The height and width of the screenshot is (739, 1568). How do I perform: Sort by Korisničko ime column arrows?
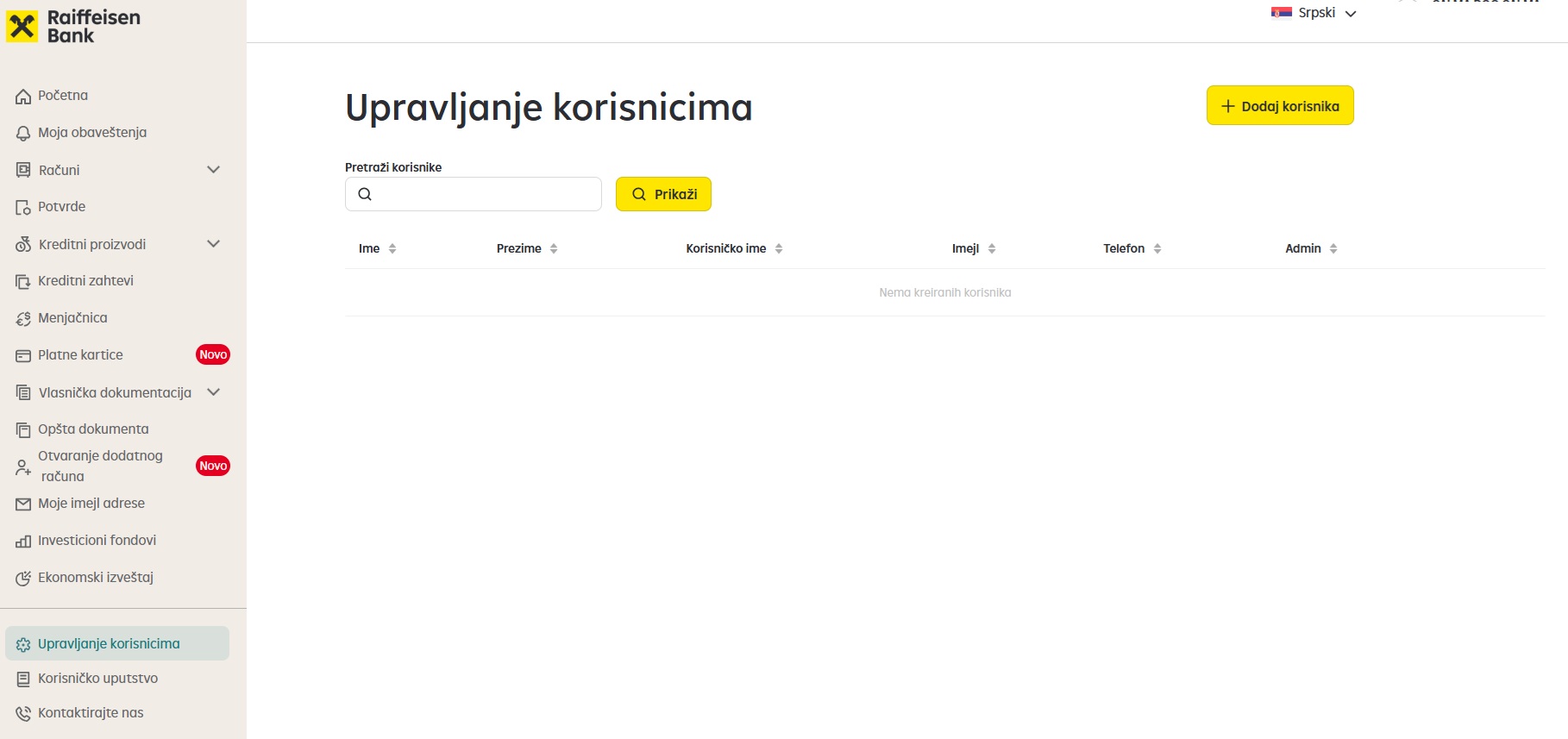pyautogui.click(x=779, y=248)
